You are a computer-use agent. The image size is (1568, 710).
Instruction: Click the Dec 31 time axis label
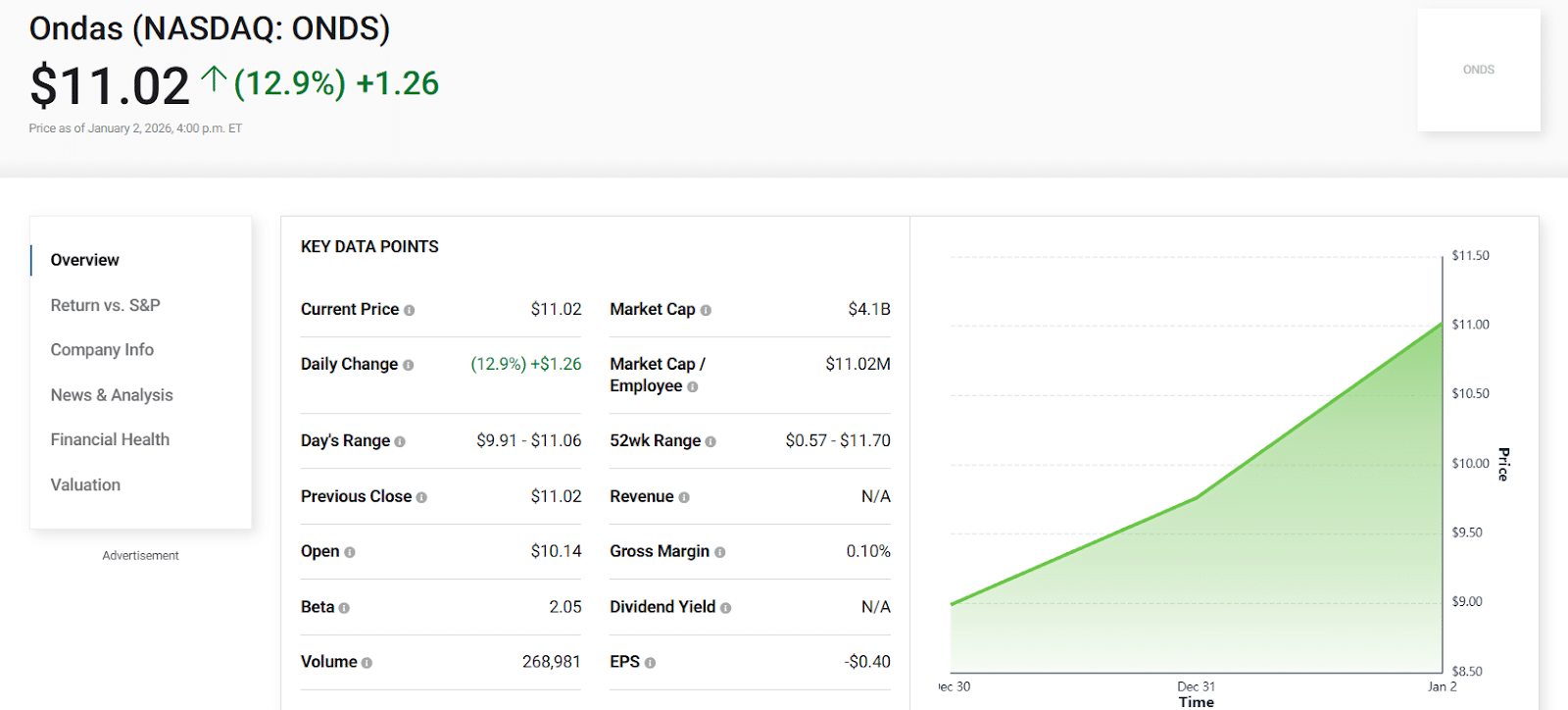1197,686
